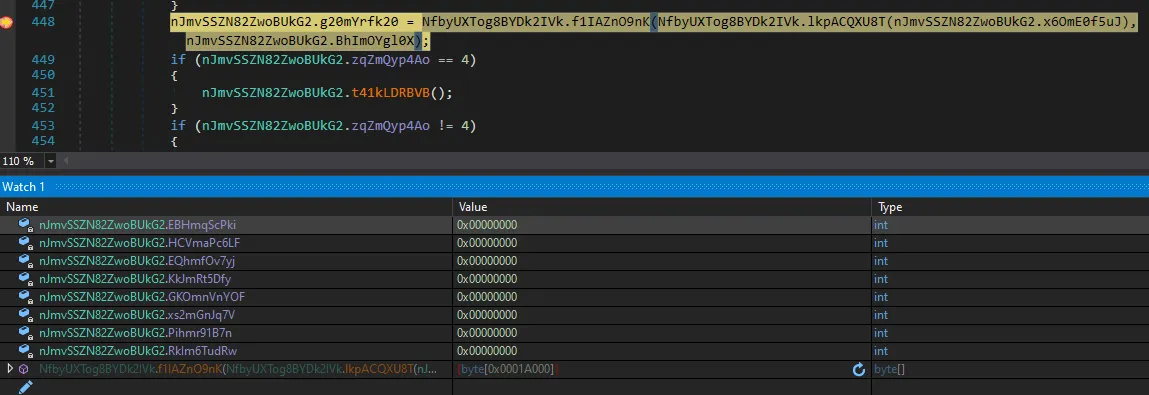Click the field icon beside EBHmqScPki

pyautogui.click(x=25, y=225)
